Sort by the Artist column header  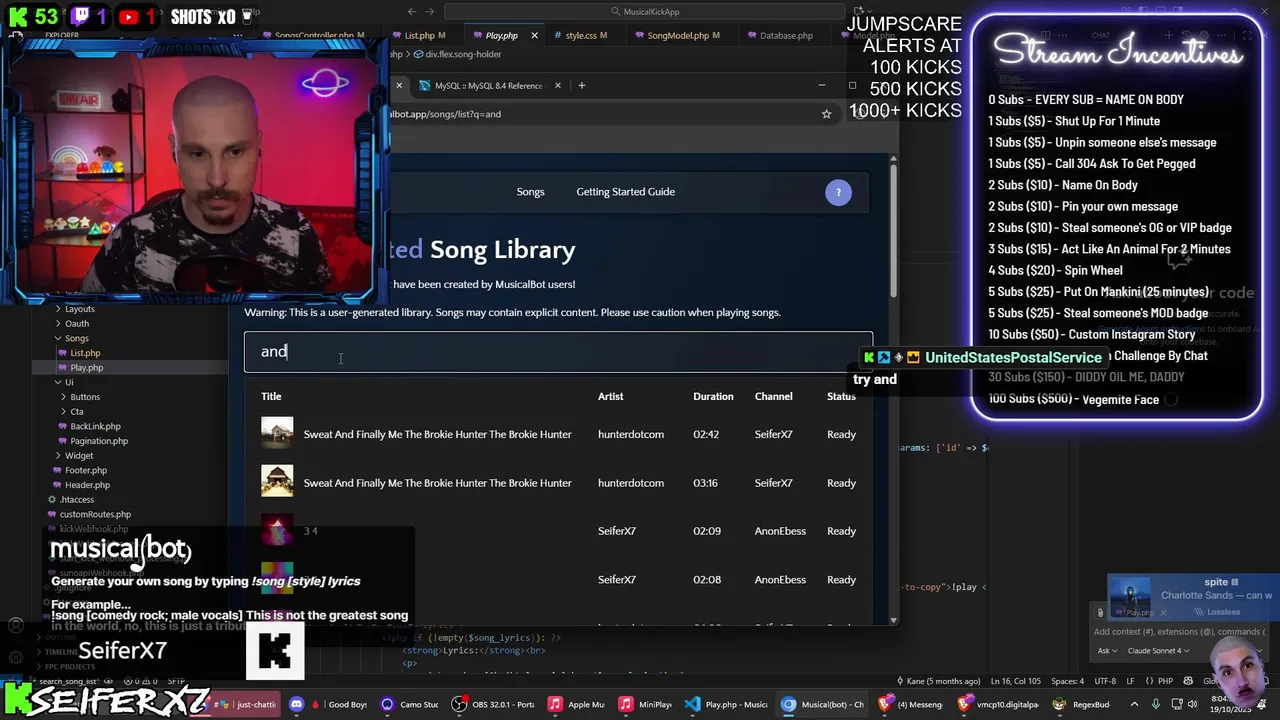[610, 396]
